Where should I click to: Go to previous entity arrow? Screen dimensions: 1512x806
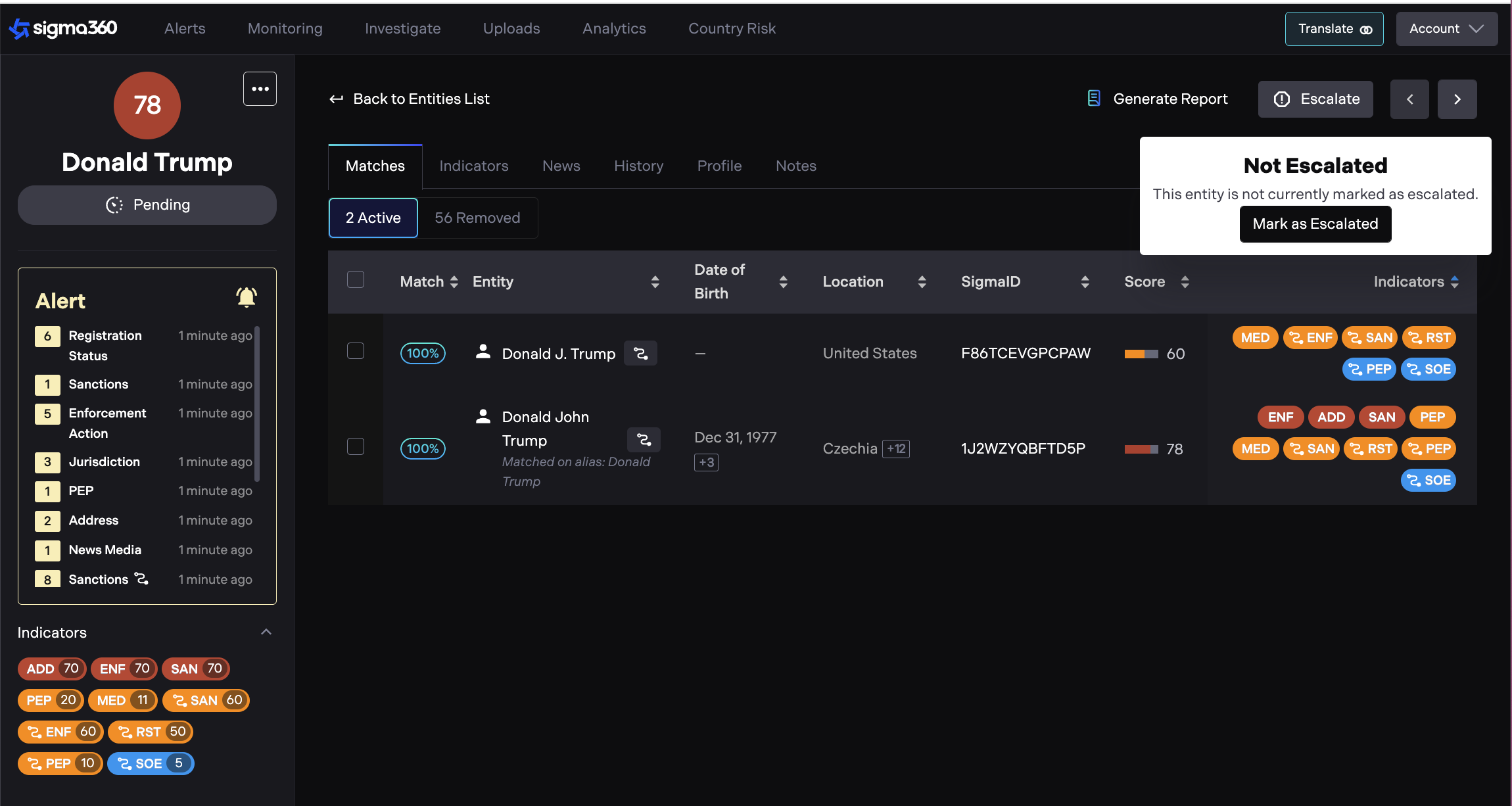click(1409, 99)
